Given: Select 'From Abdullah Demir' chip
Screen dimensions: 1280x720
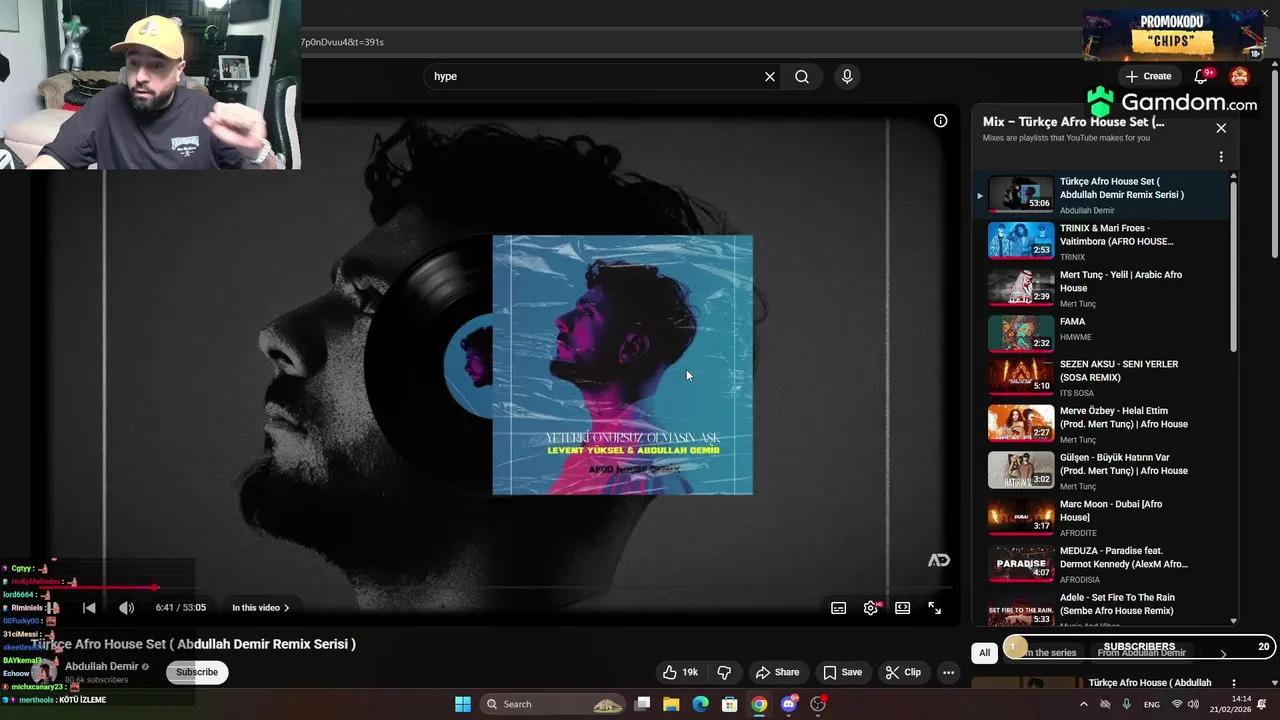Looking at the screenshot, I should [1141, 652].
